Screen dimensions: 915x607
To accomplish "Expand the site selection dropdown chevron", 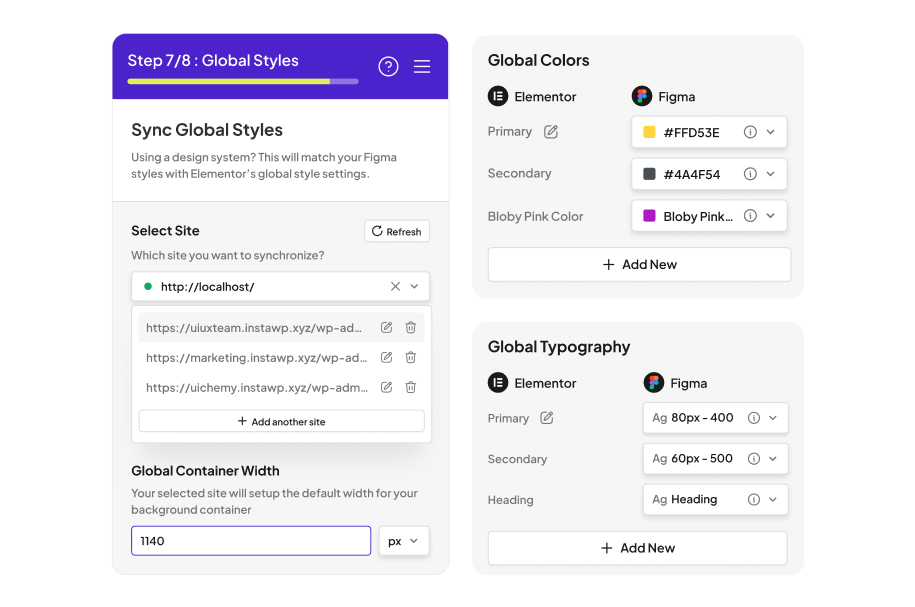I will [x=414, y=286].
